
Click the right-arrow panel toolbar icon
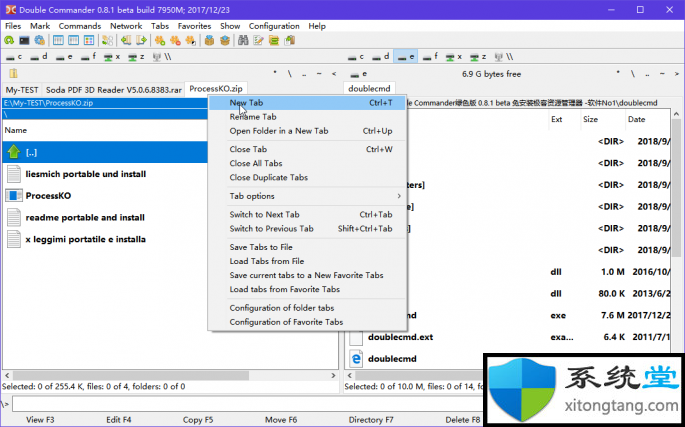pyautogui.click(x=141, y=41)
